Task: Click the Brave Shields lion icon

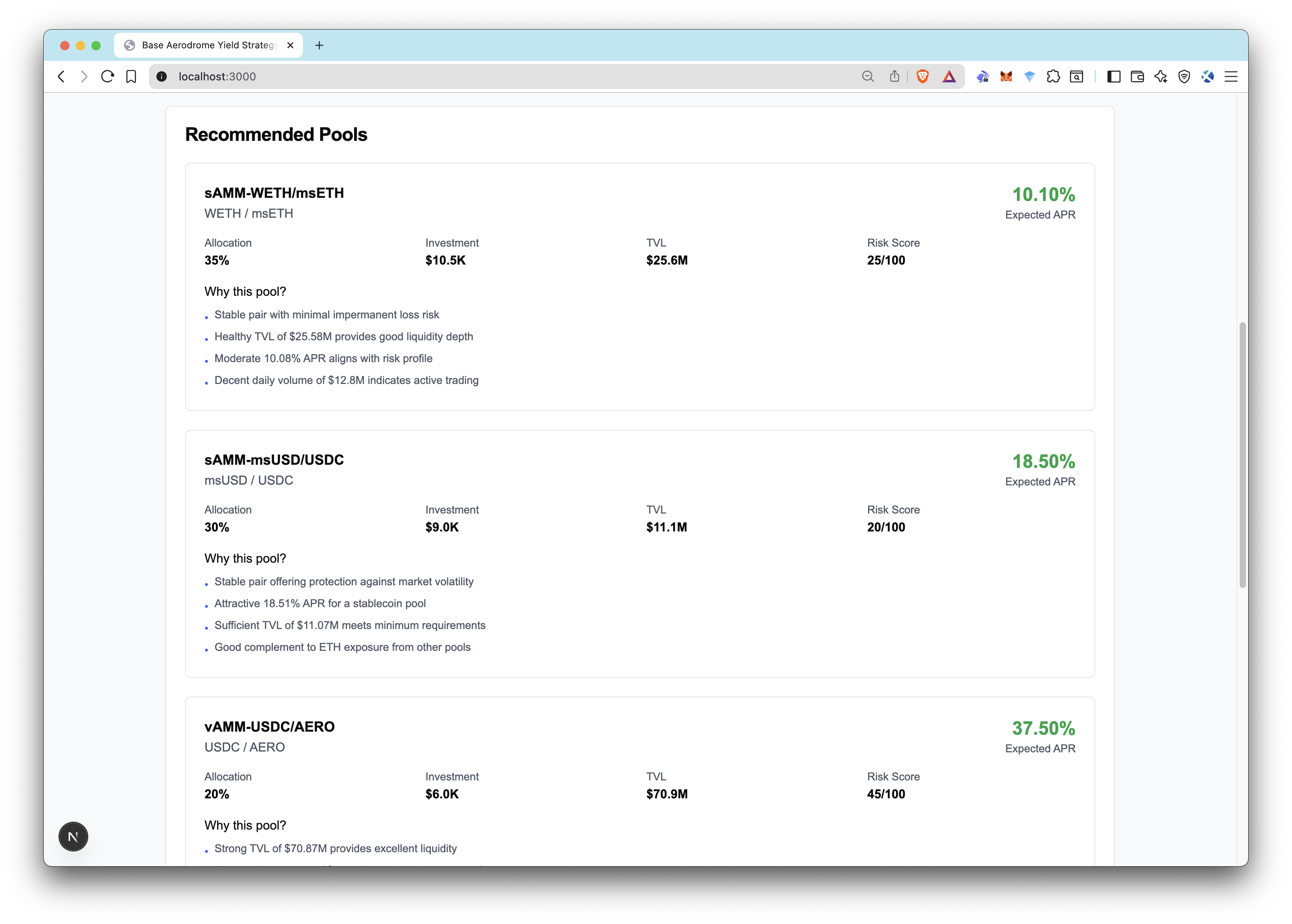Action: tap(923, 76)
